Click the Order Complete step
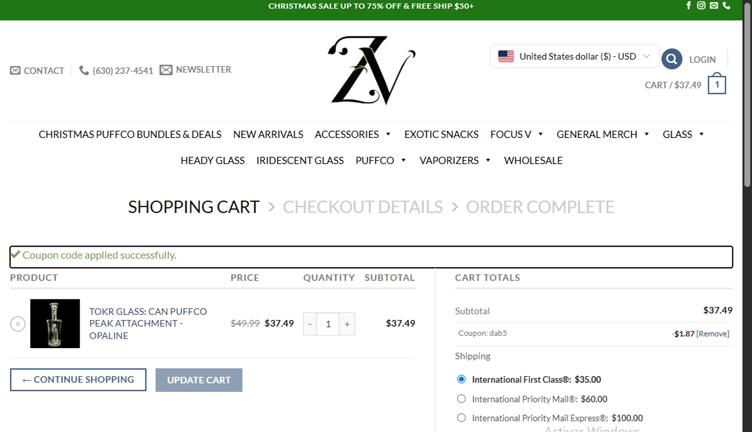This screenshot has width=752, height=432. [x=540, y=207]
